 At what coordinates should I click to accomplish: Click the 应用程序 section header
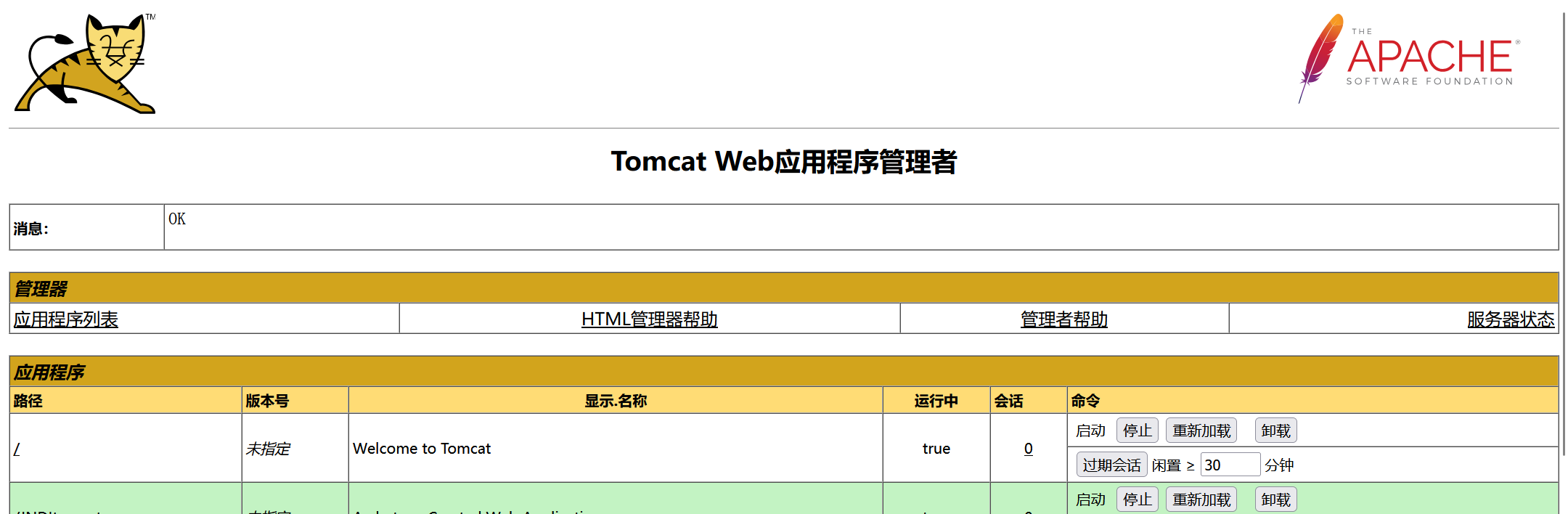(784, 372)
